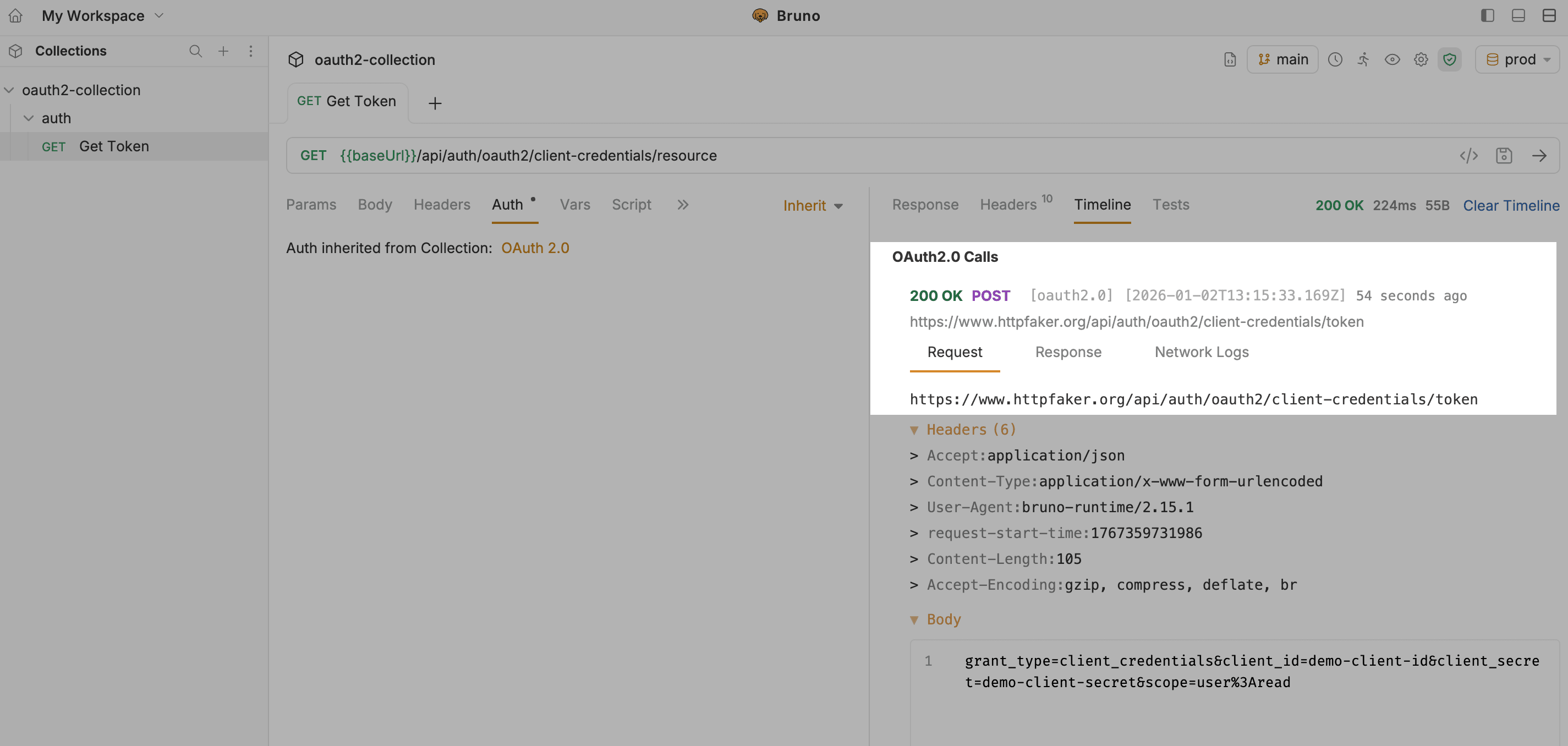Image resolution: width=1568 pixels, height=746 pixels.
Task: Add new collection with plus icon
Action: click(x=223, y=51)
